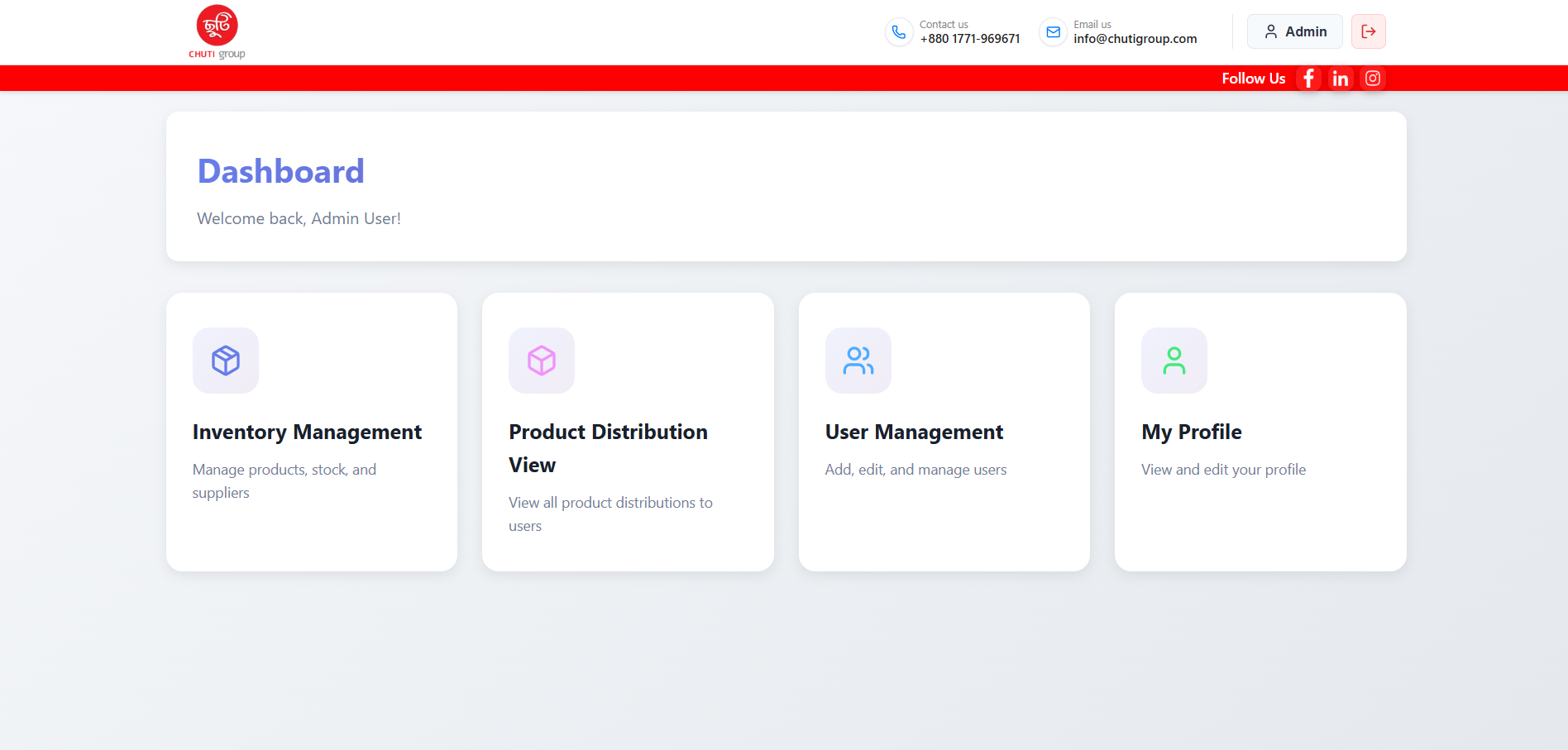
Task: Open User Management card title
Action: [x=914, y=432]
